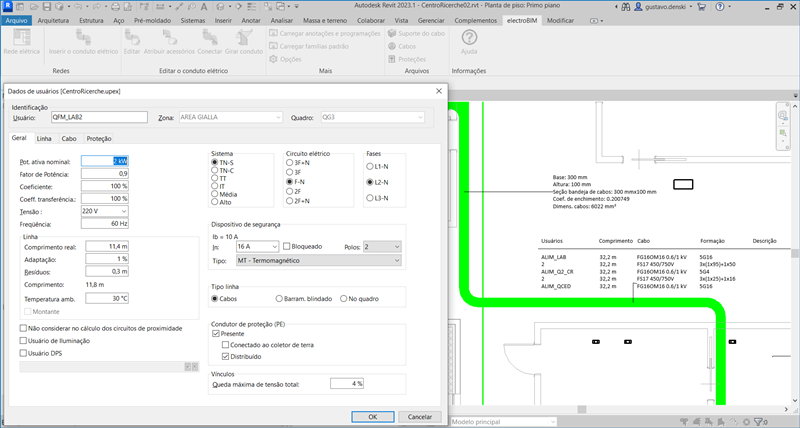This screenshot has height=428, width=800.
Task: Click the Rede elétrica ribbon icon
Action: [x=24, y=38]
